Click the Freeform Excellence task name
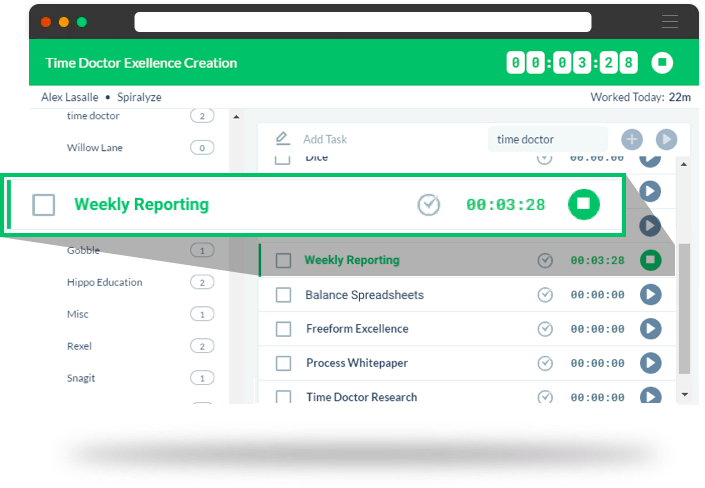705x488 pixels. pyautogui.click(x=357, y=329)
